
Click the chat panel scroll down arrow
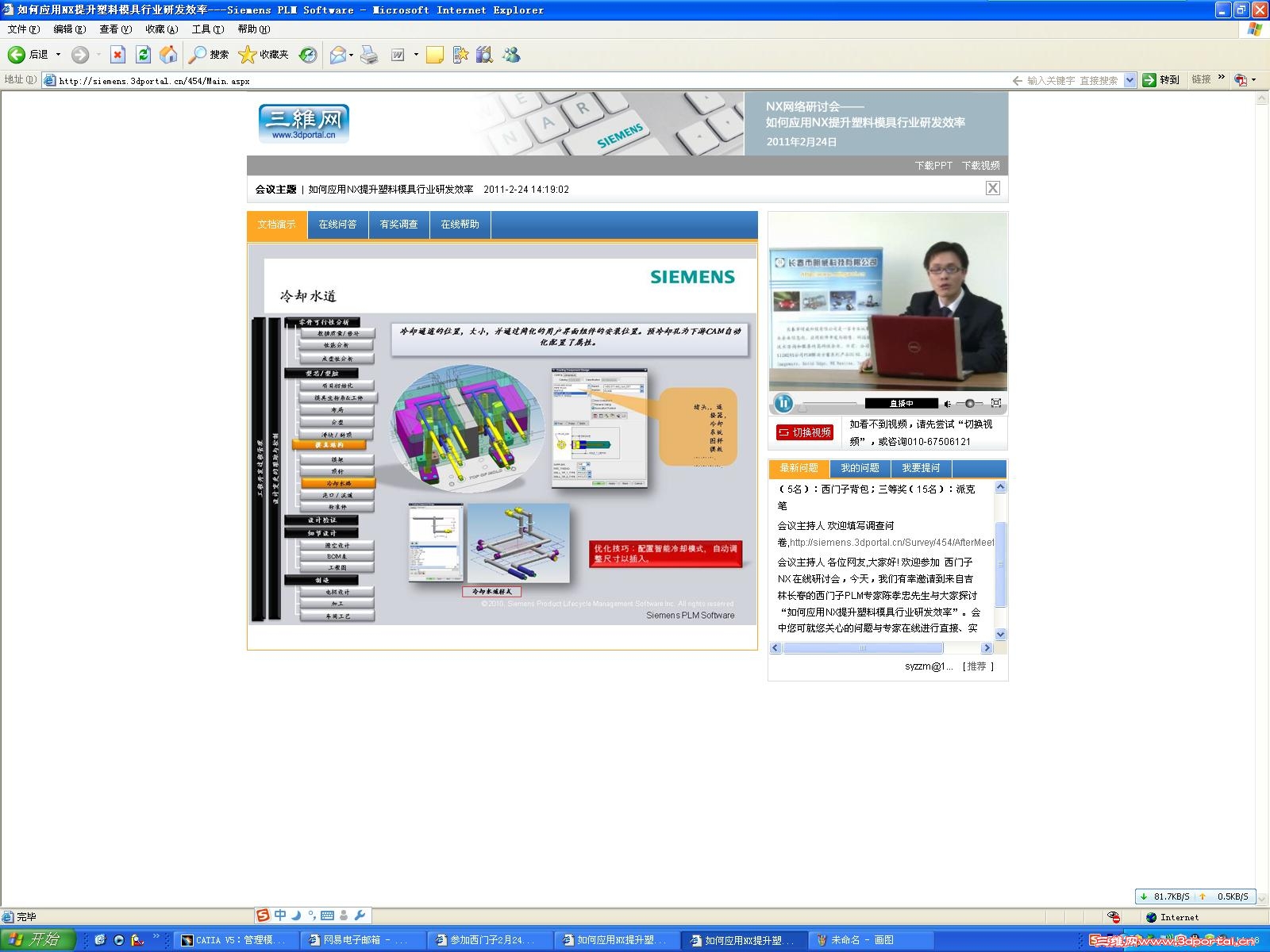[x=1000, y=634]
